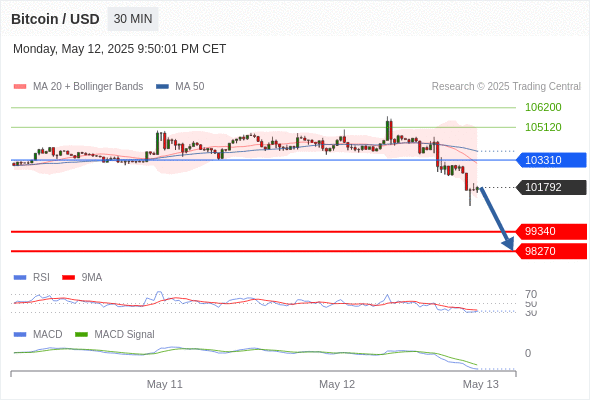590x400 pixels.
Task: Click the blue downward forecast arrow
Action: point(497,219)
